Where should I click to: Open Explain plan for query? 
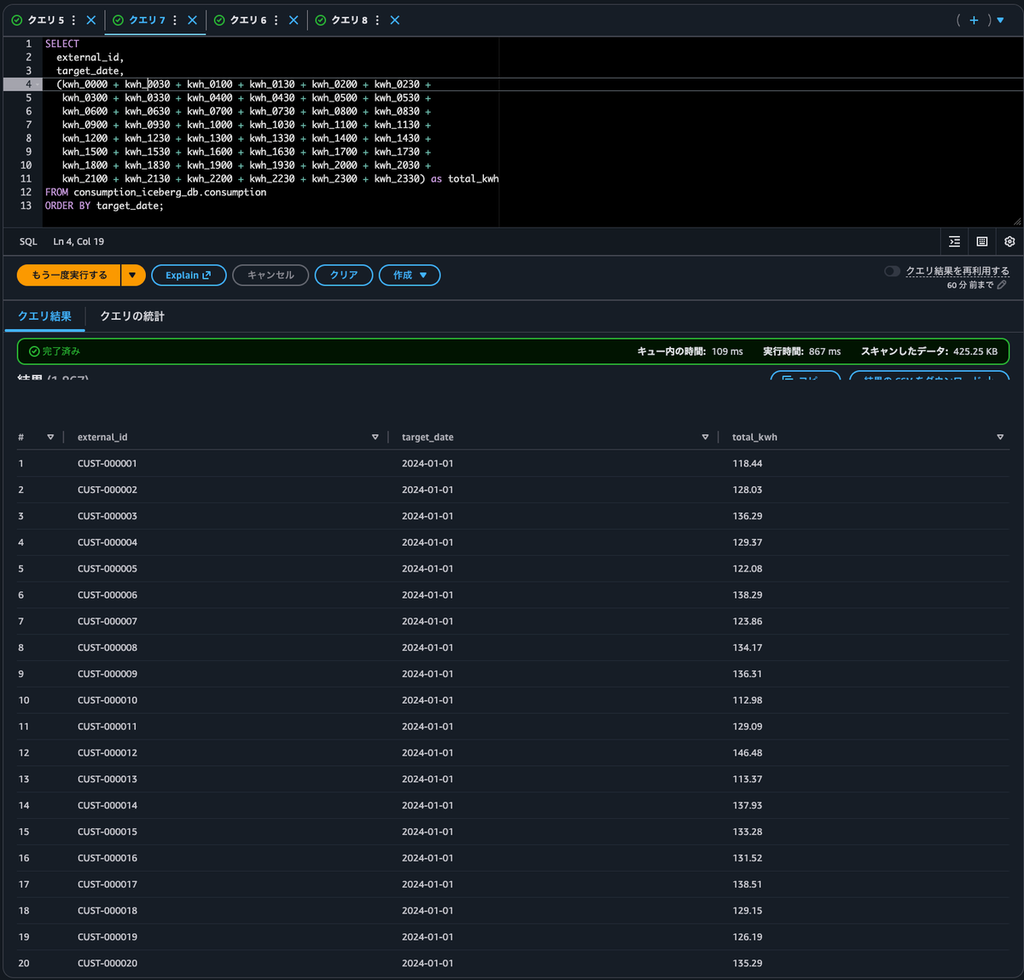pos(189,276)
